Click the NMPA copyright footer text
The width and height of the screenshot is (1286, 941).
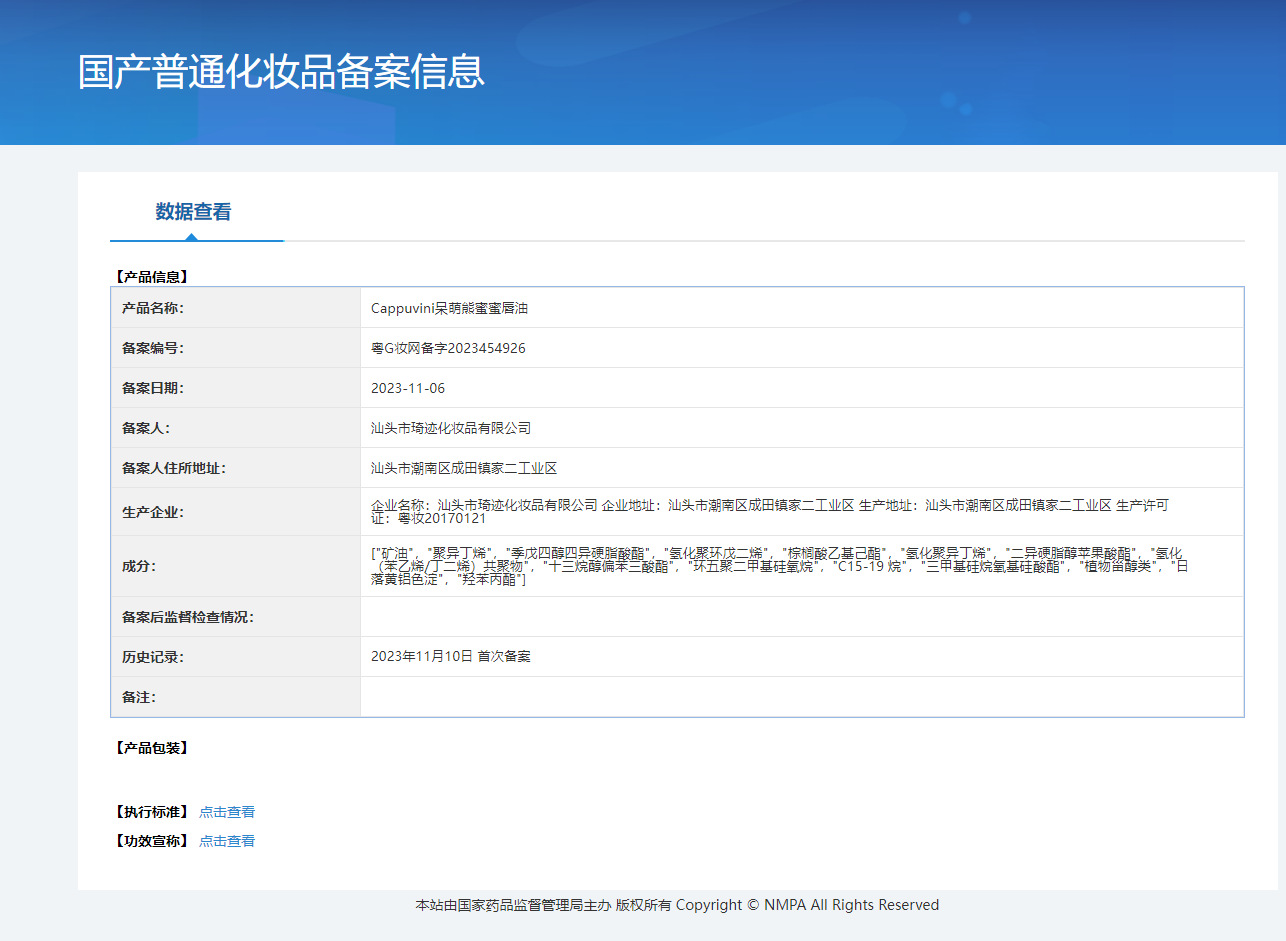pyautogui.click(x=677, y=905)
